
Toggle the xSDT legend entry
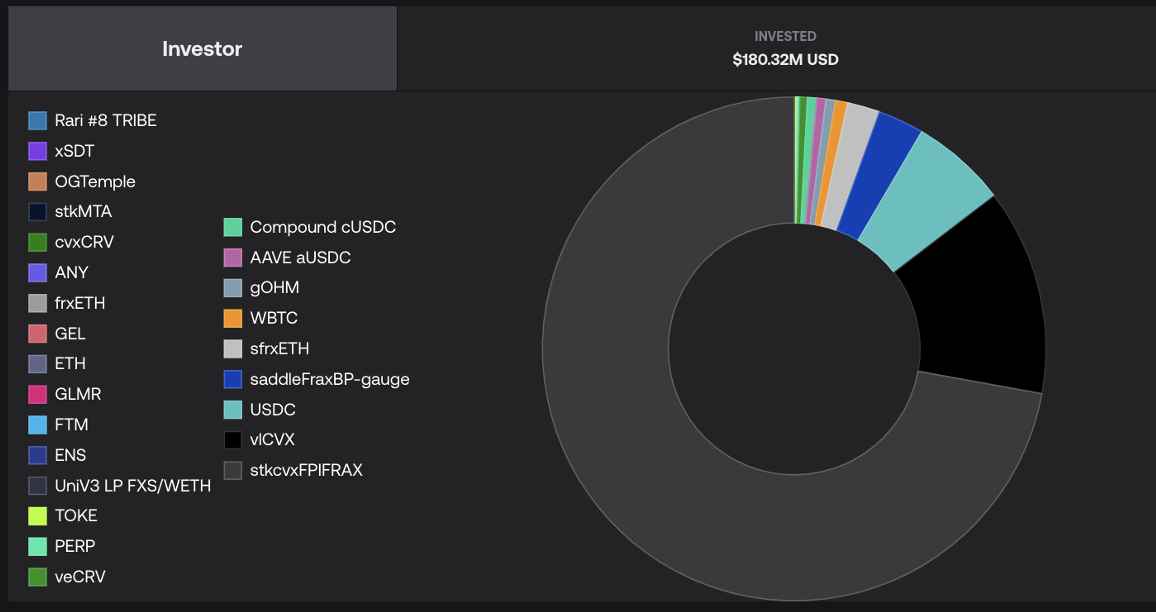tap(75, 151)
